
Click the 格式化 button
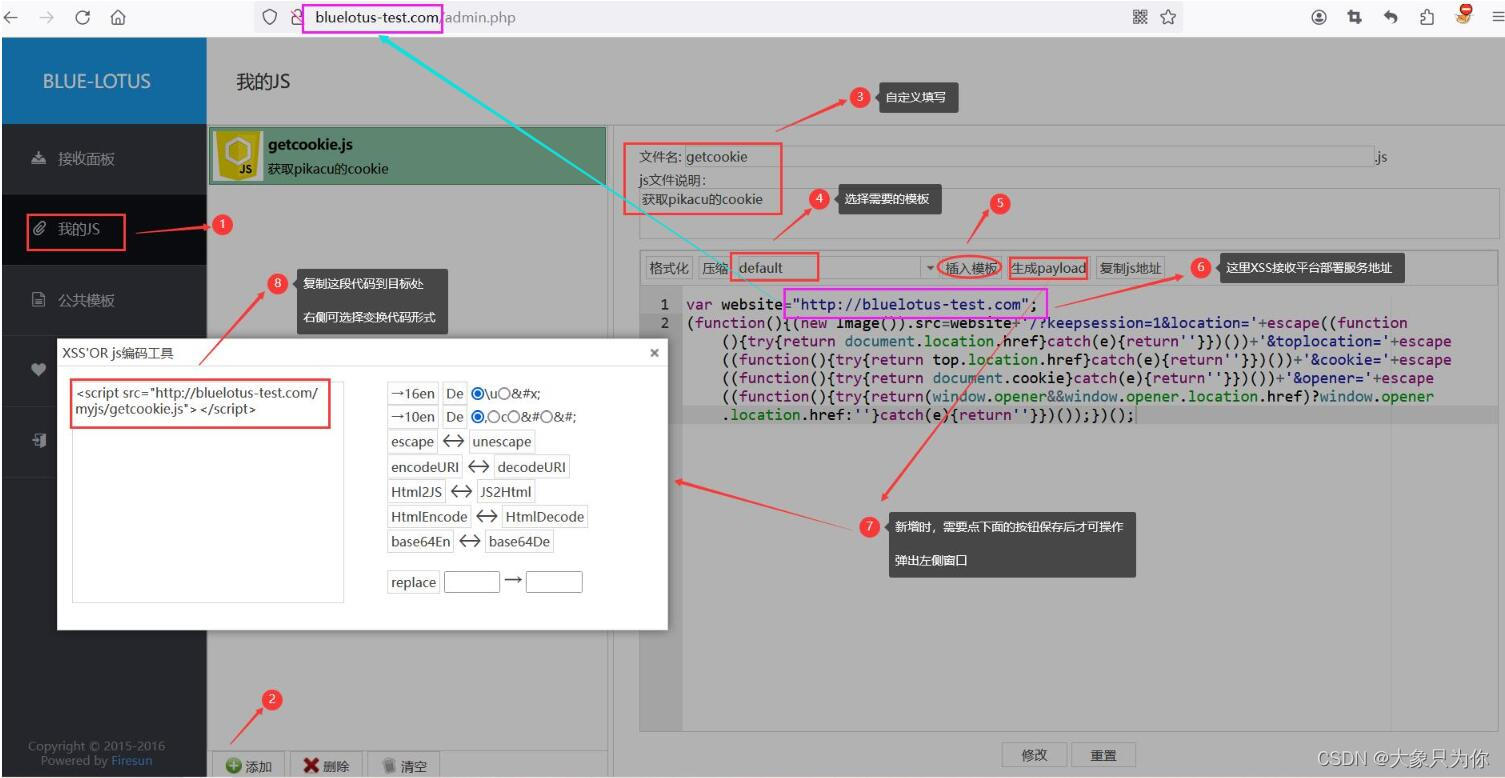[x=669, y=268]
